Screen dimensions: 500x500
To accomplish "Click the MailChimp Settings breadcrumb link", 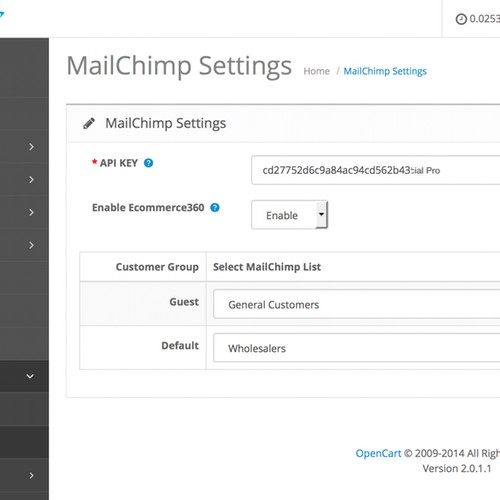I will click(x=385, y=71).
